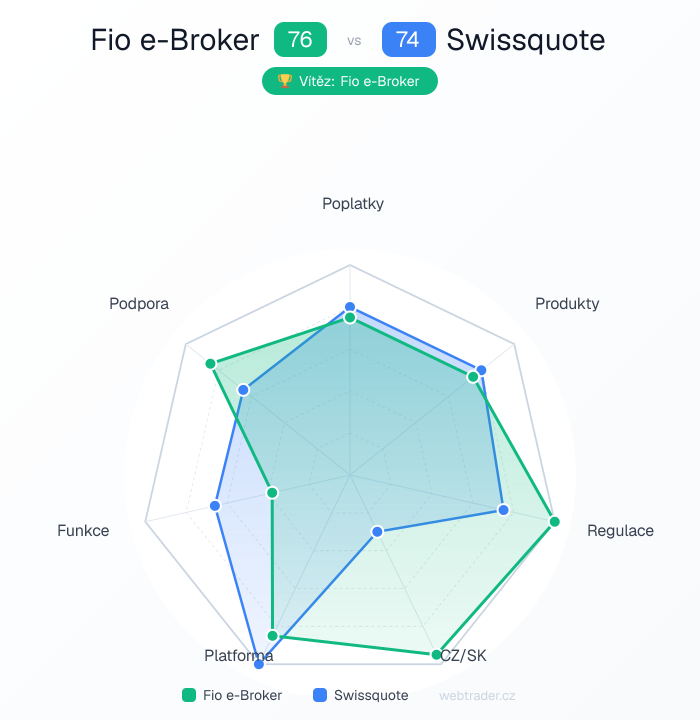Viewport: 700px width, 720px height.
Task: Click Fio e-Broker's green Regulace data point
Action: [x=554, y=521]
